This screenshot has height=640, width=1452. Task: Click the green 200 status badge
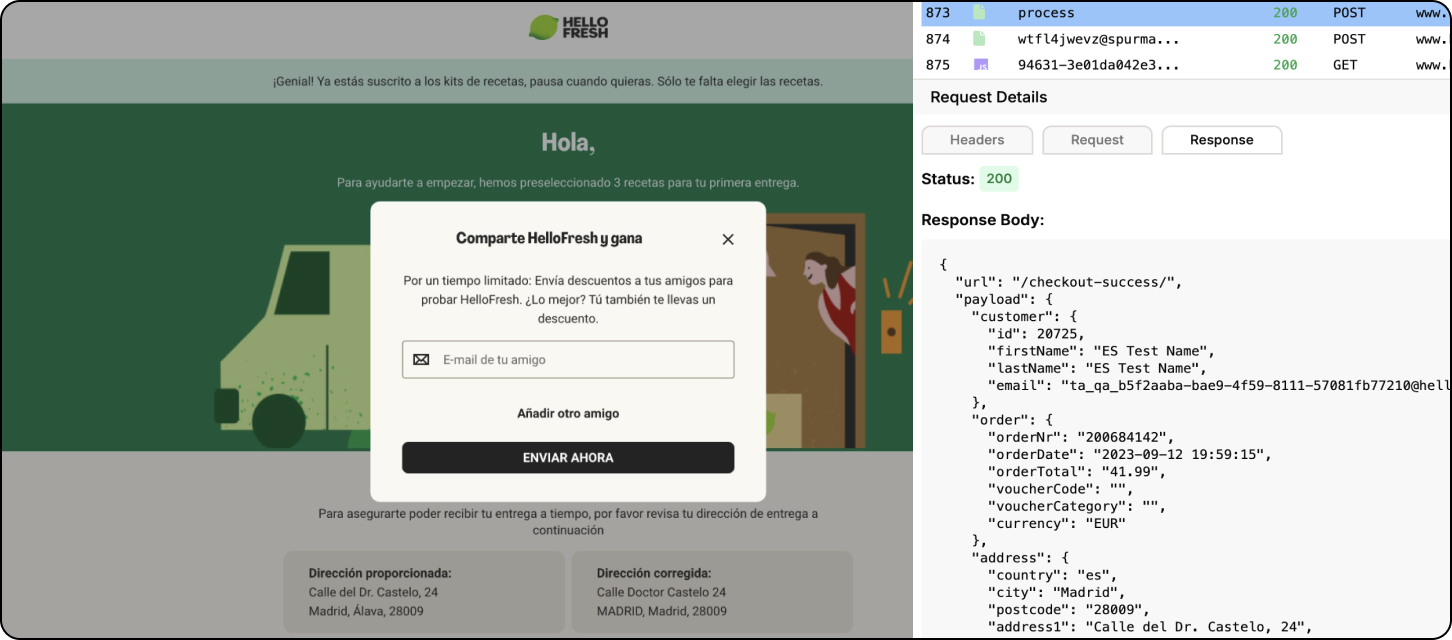[999, 179]
